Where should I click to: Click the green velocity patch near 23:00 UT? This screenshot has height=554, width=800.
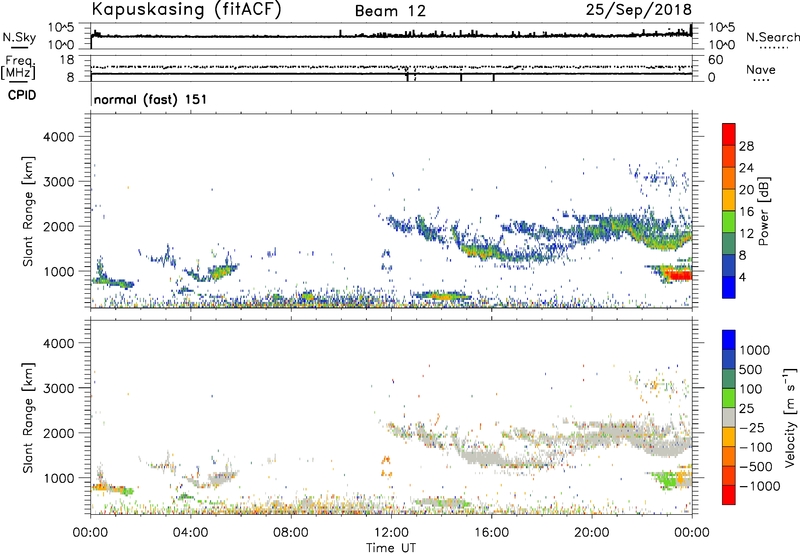tap(666, 480)
